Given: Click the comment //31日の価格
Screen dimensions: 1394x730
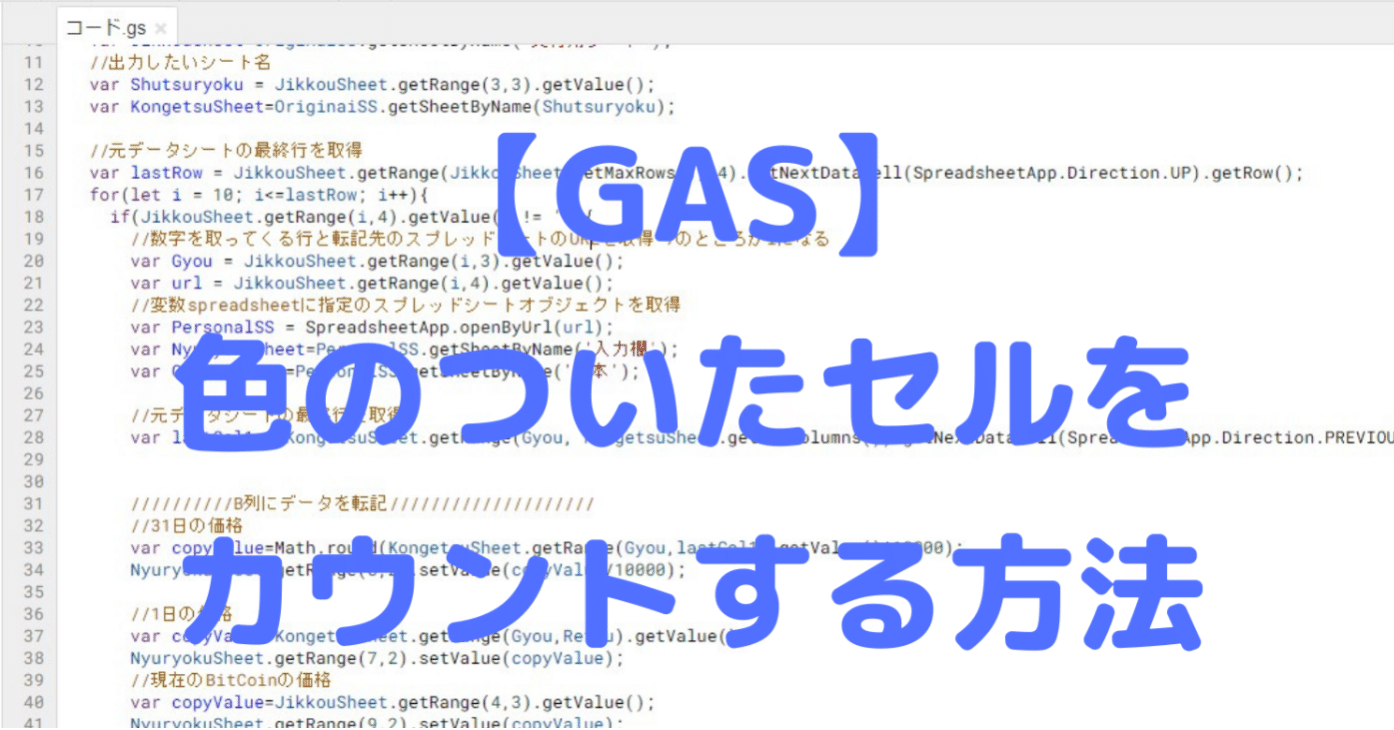Looking at the screenshot, I should [x=186, y=525].
